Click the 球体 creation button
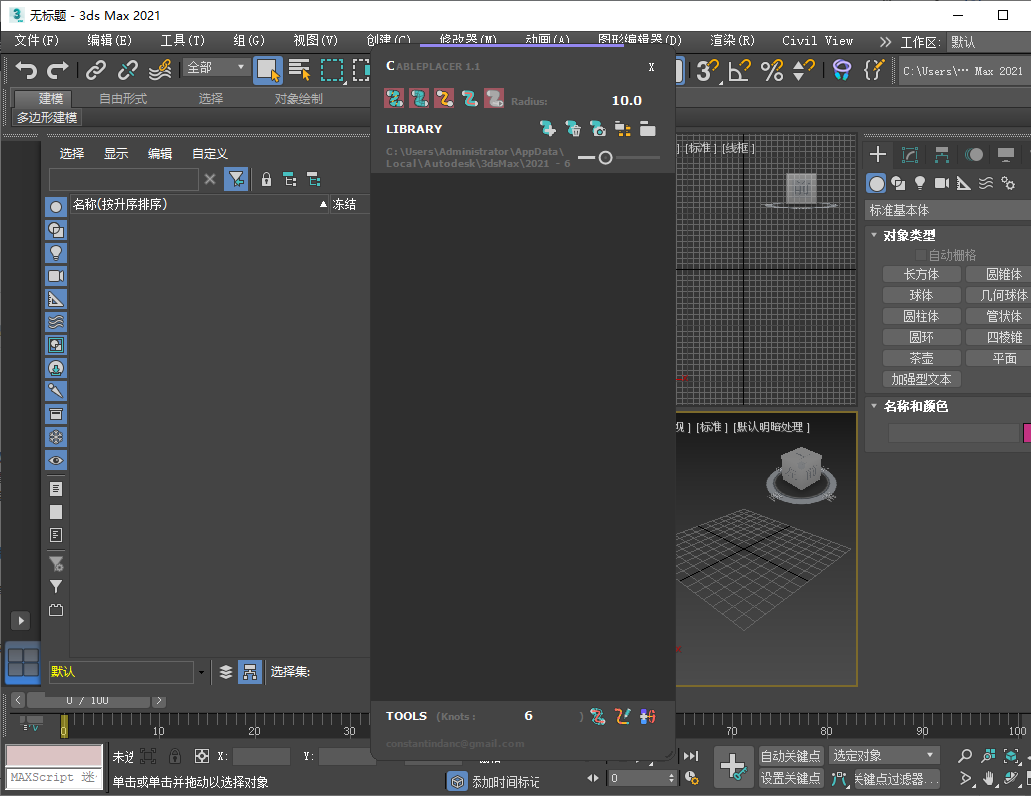 [921, 294]
